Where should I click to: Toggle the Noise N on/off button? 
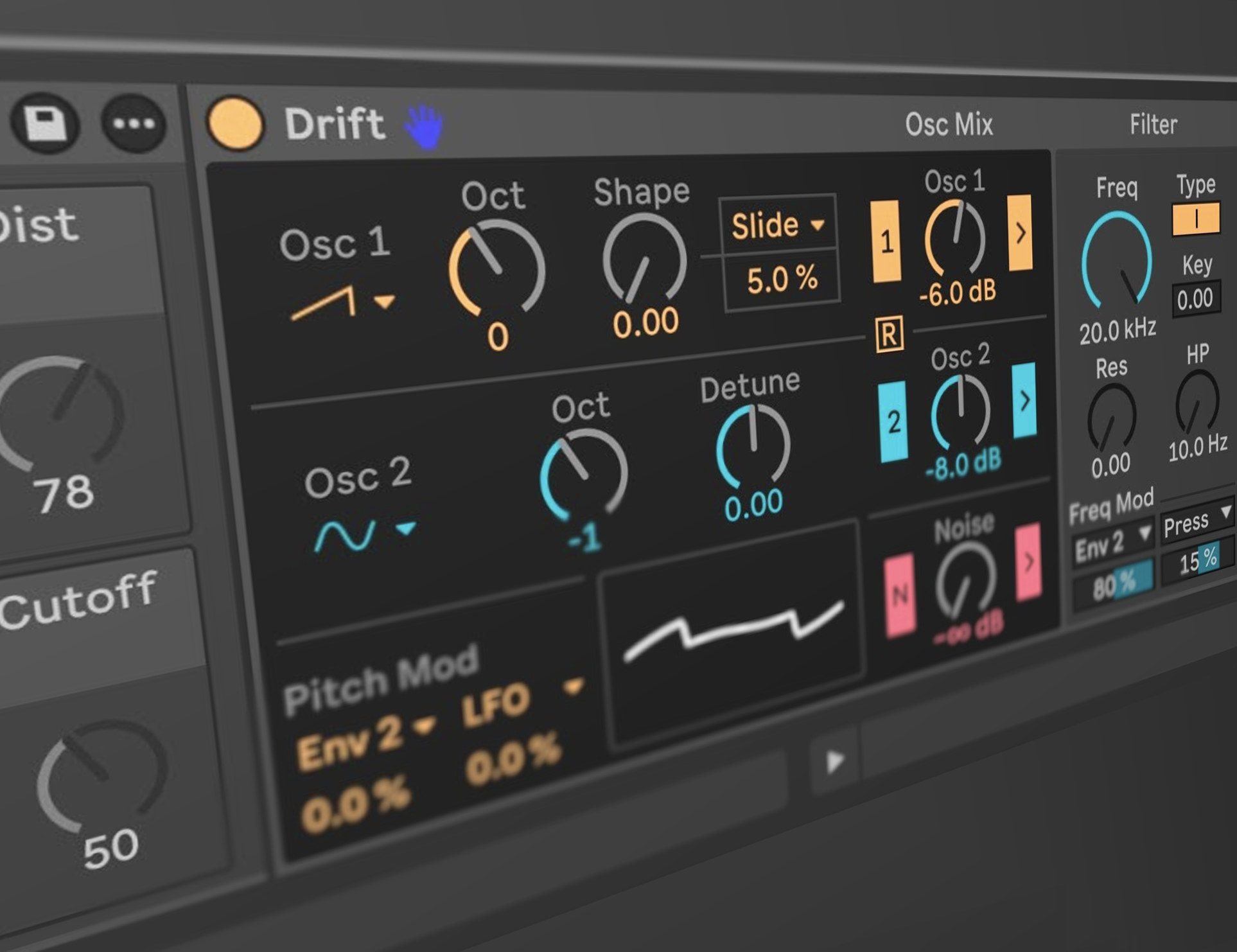click(x=900, y=595)
